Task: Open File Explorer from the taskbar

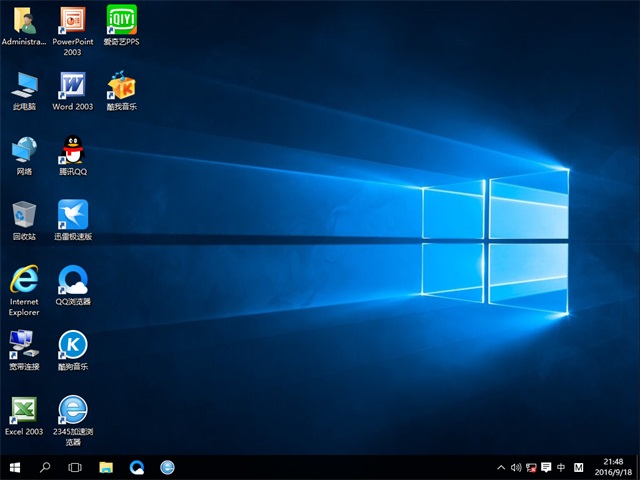Action: pyautogui.click(x=106, y=467)
